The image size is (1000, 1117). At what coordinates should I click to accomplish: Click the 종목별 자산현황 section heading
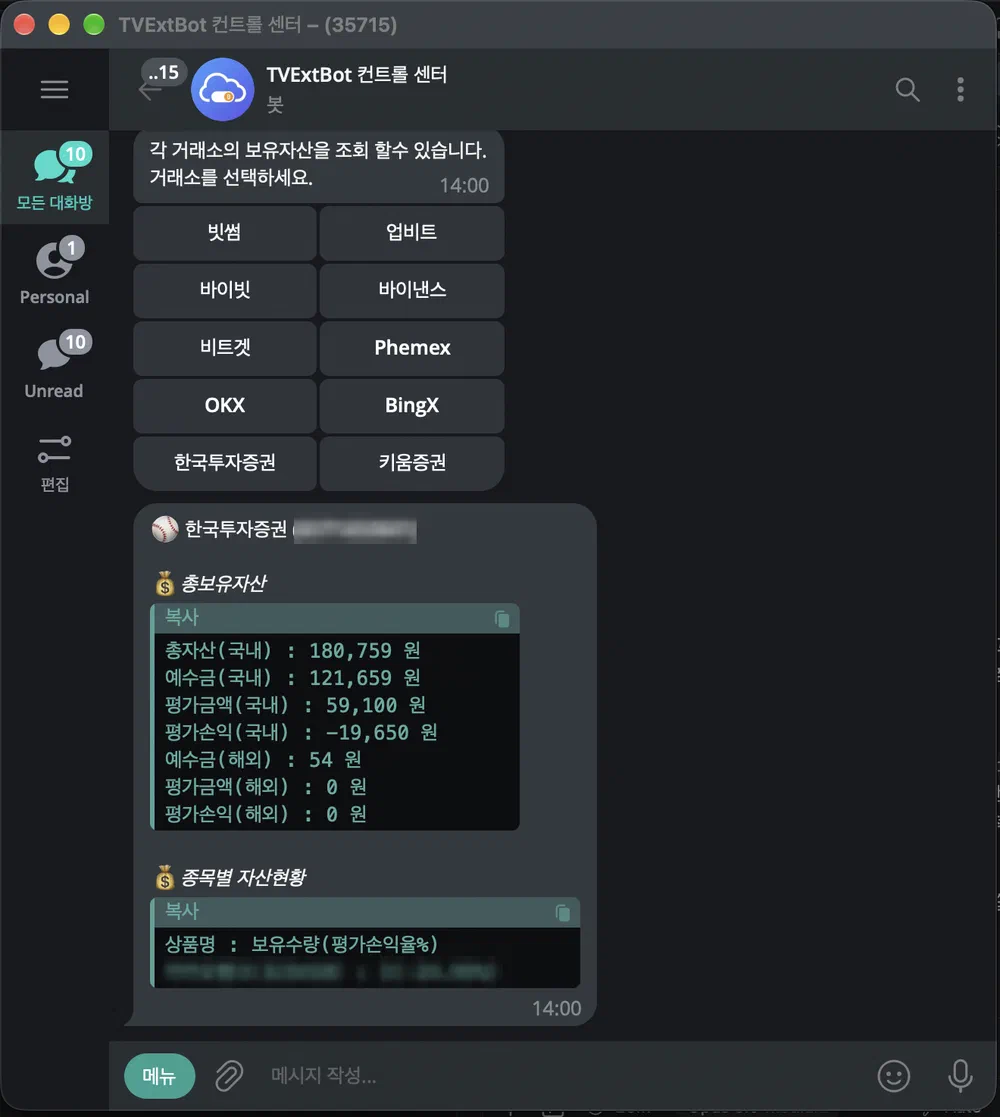coord(244,877)
